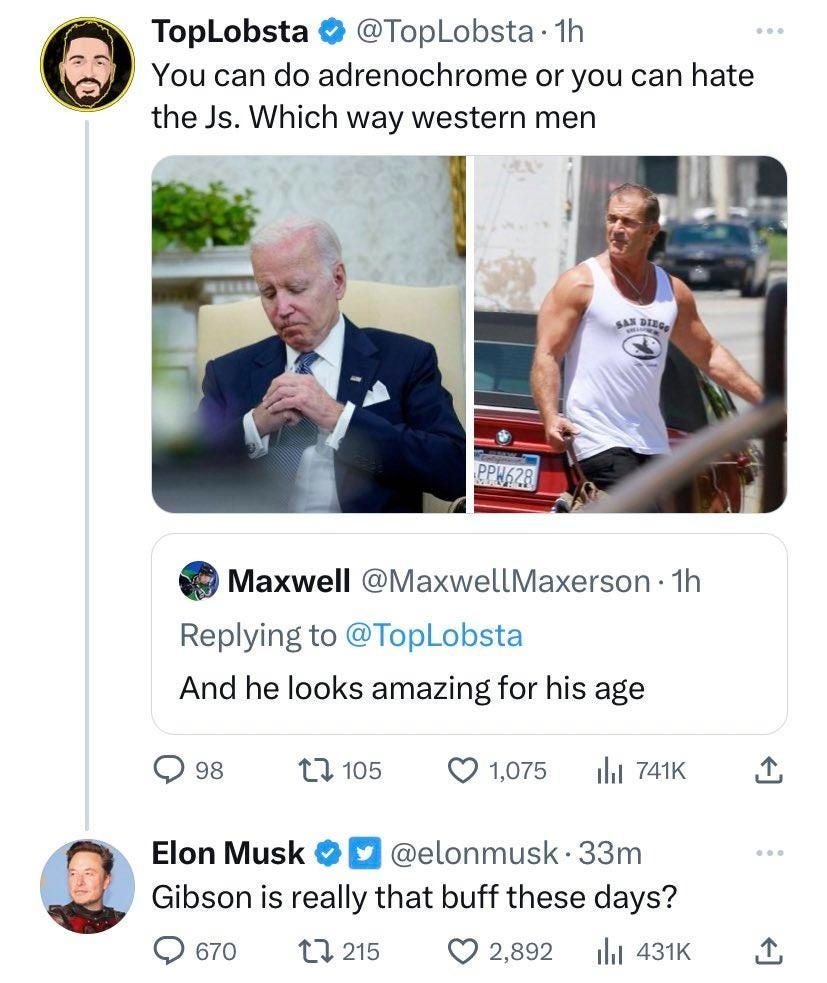Open more options menu on TopLobsta's tweet

(x=769, y=31)
